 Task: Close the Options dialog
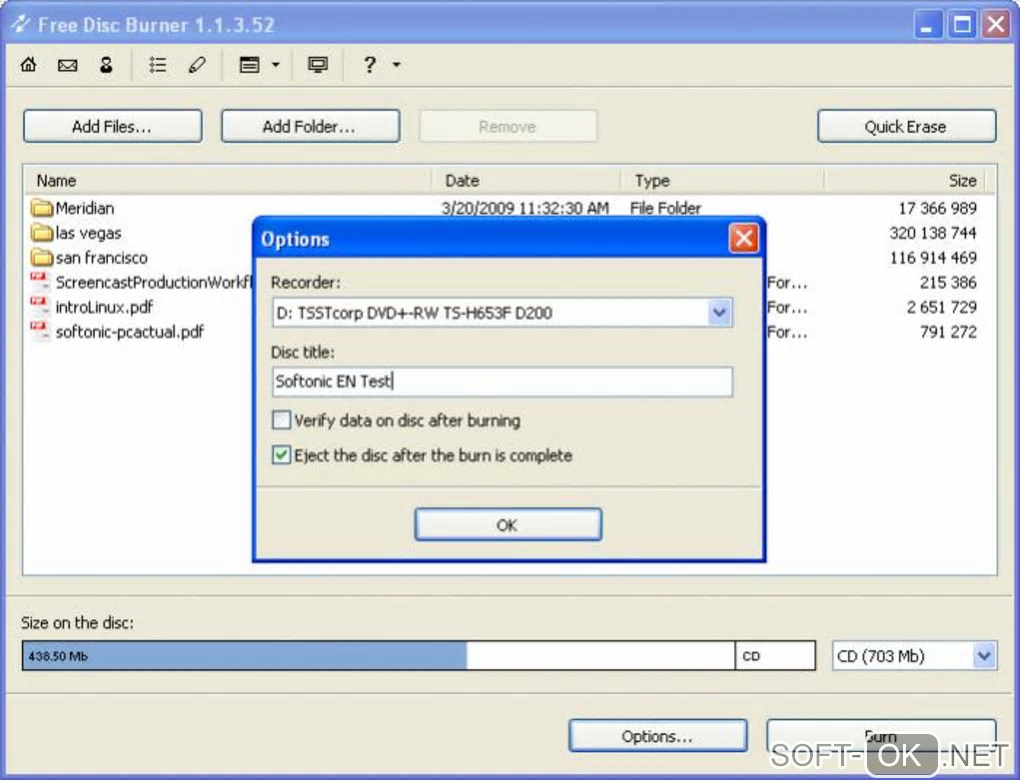pos(744,238)
